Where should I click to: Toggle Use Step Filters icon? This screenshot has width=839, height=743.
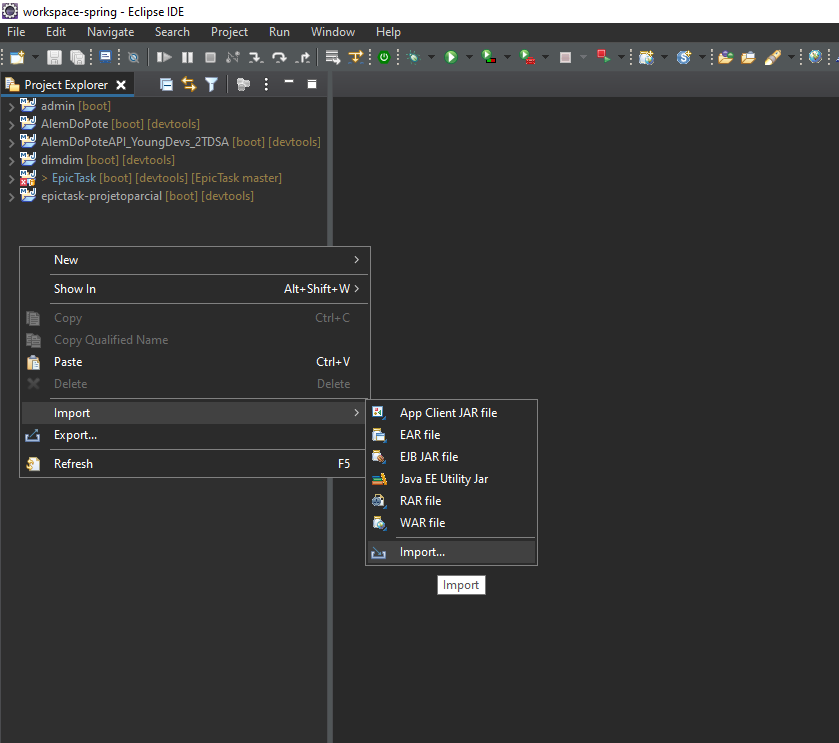355,57
